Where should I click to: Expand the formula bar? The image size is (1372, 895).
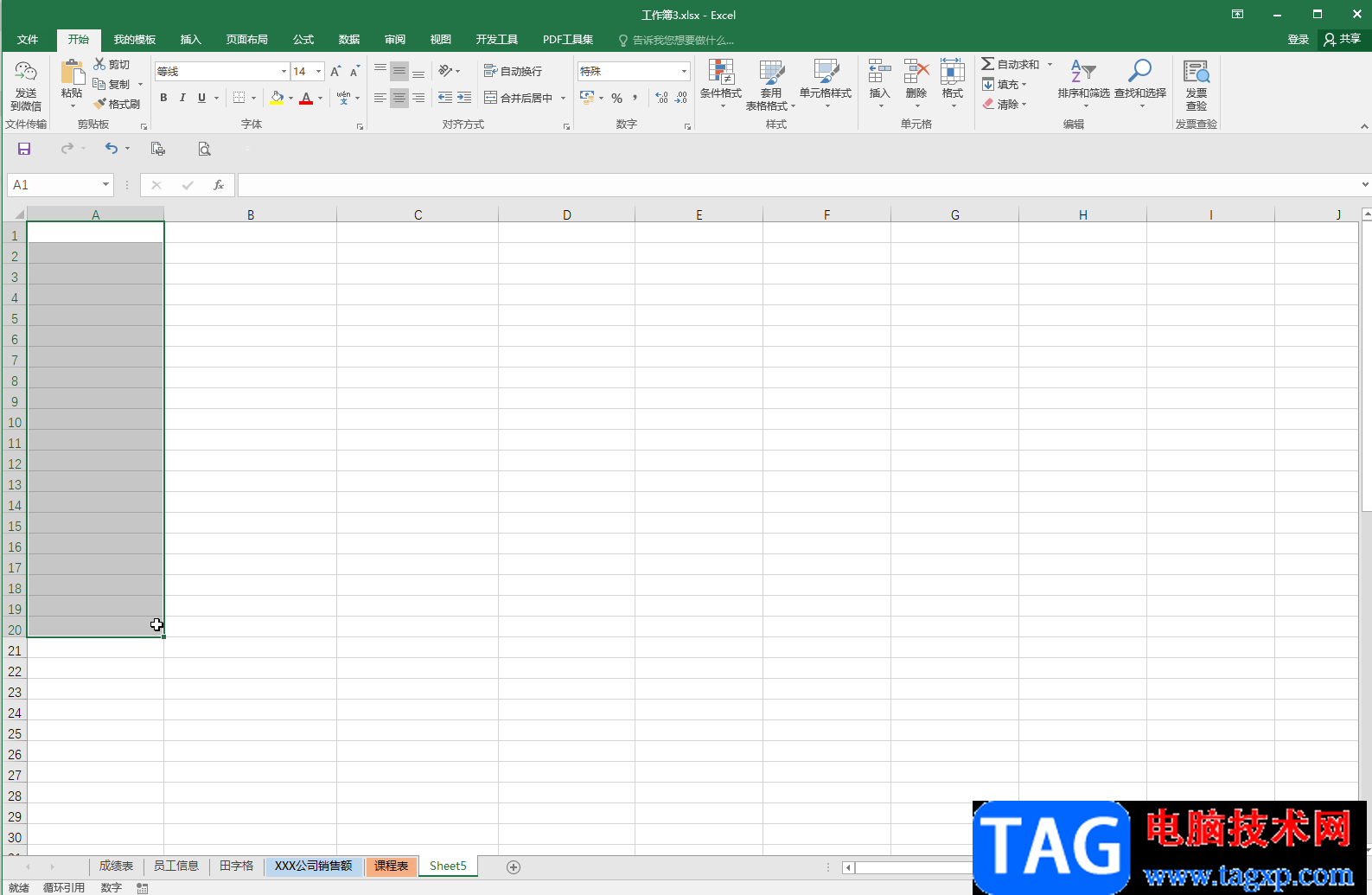(x=1365, y=184)
